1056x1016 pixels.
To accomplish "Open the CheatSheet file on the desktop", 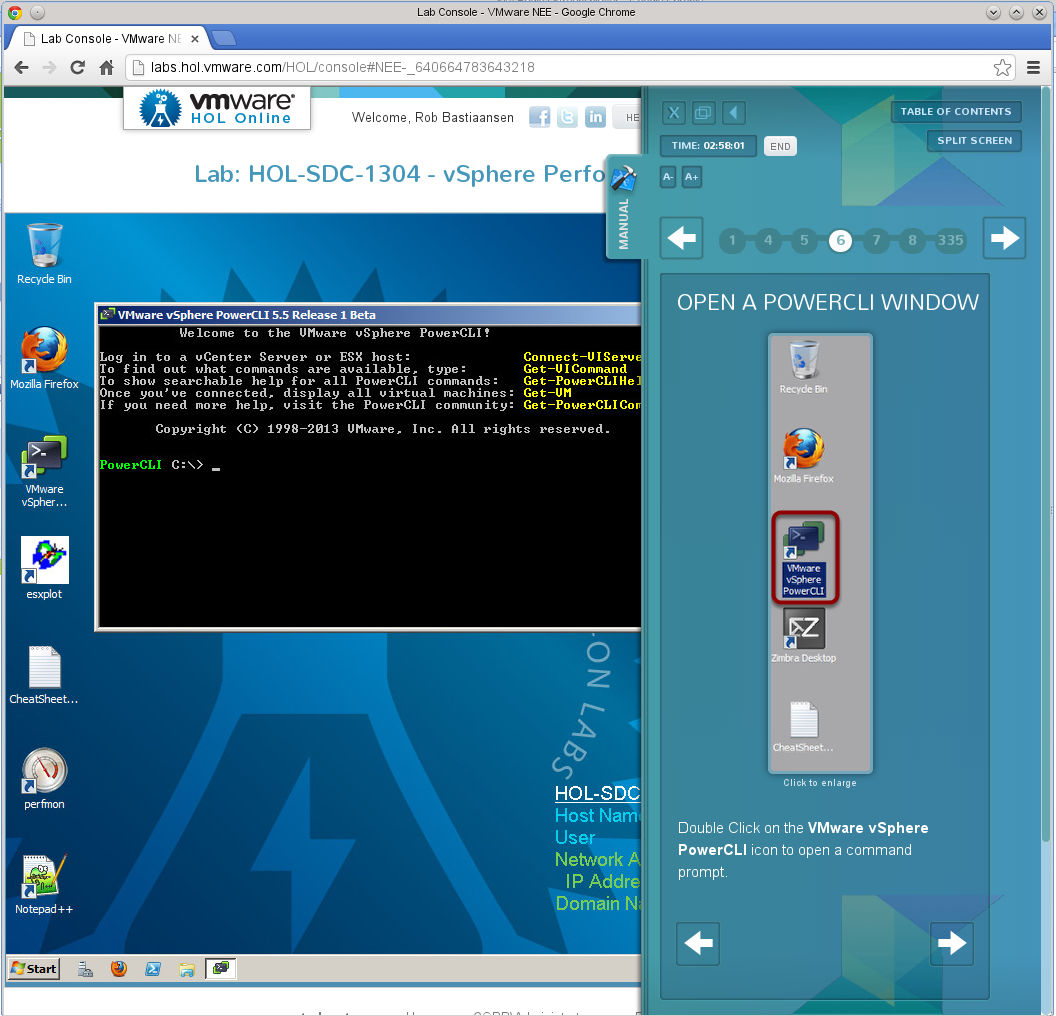I will pos(44,668).
